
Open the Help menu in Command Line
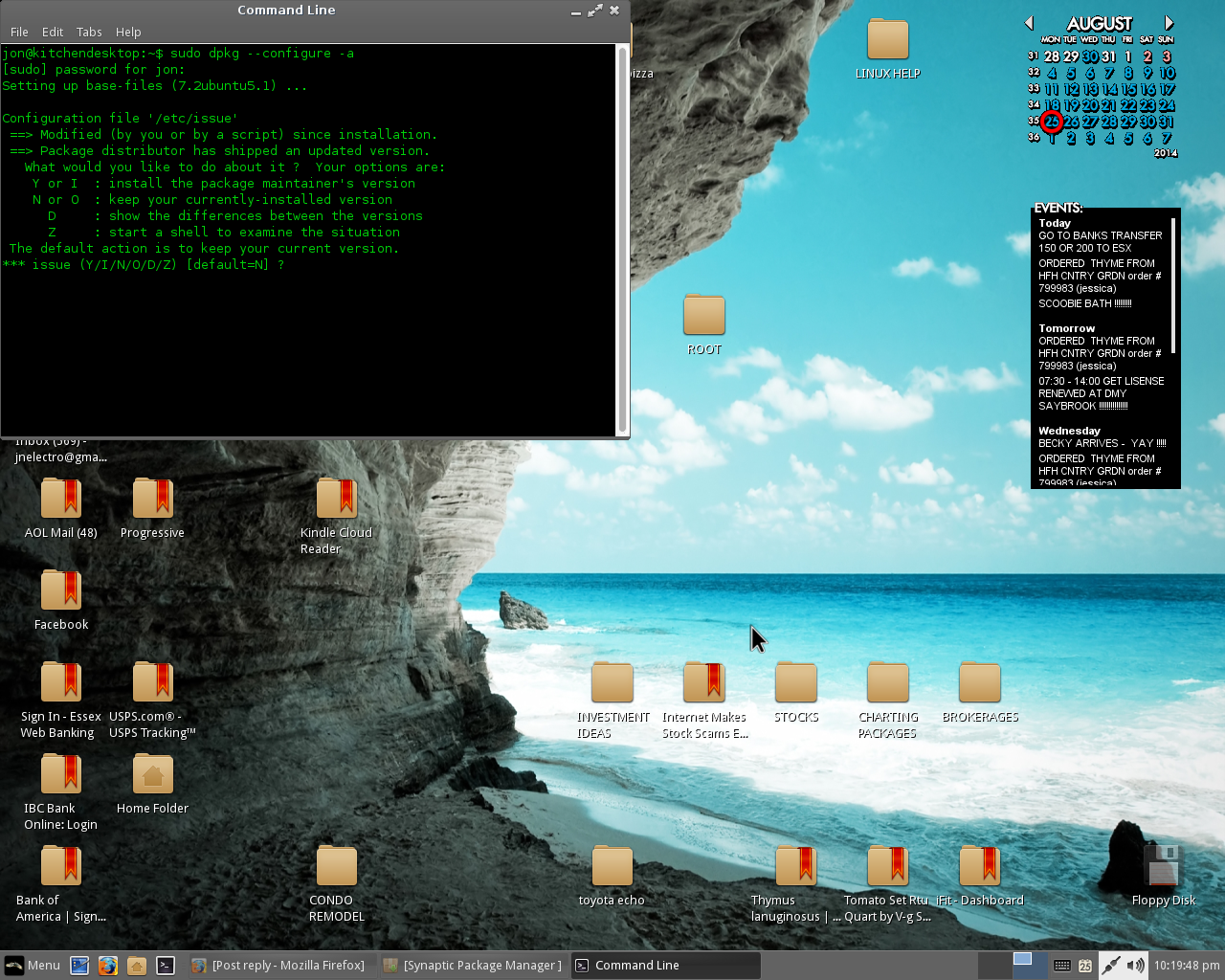(x=128, y=32)
